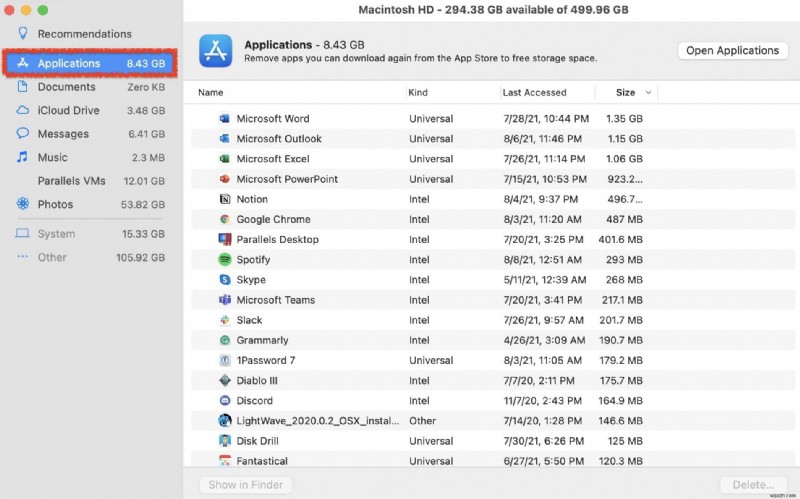Select the Spotify name text
Screen dimensions: 800x499
click(x=253, y=260)
